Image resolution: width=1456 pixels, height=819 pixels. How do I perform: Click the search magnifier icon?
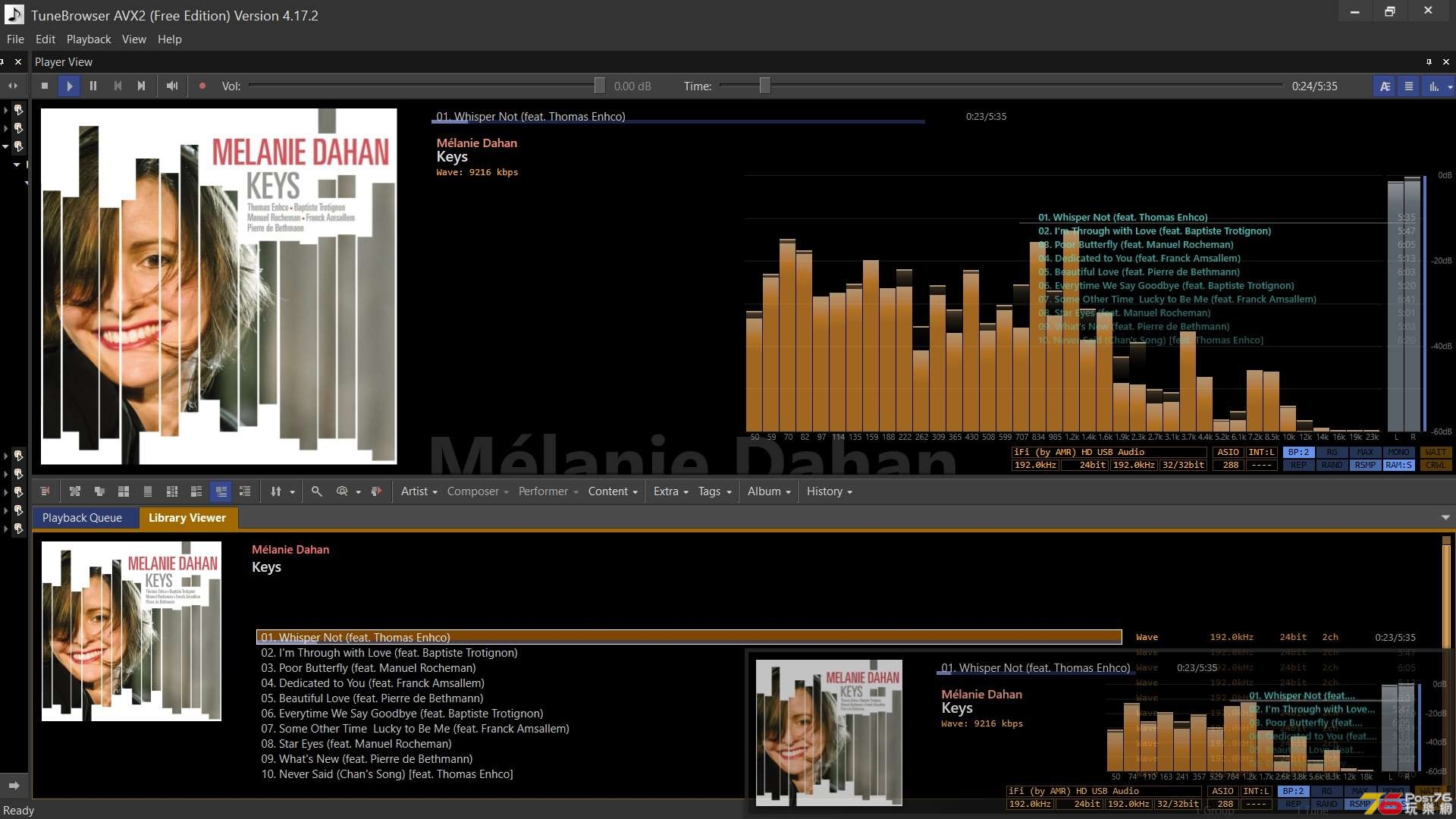click(x=317, y=491)
